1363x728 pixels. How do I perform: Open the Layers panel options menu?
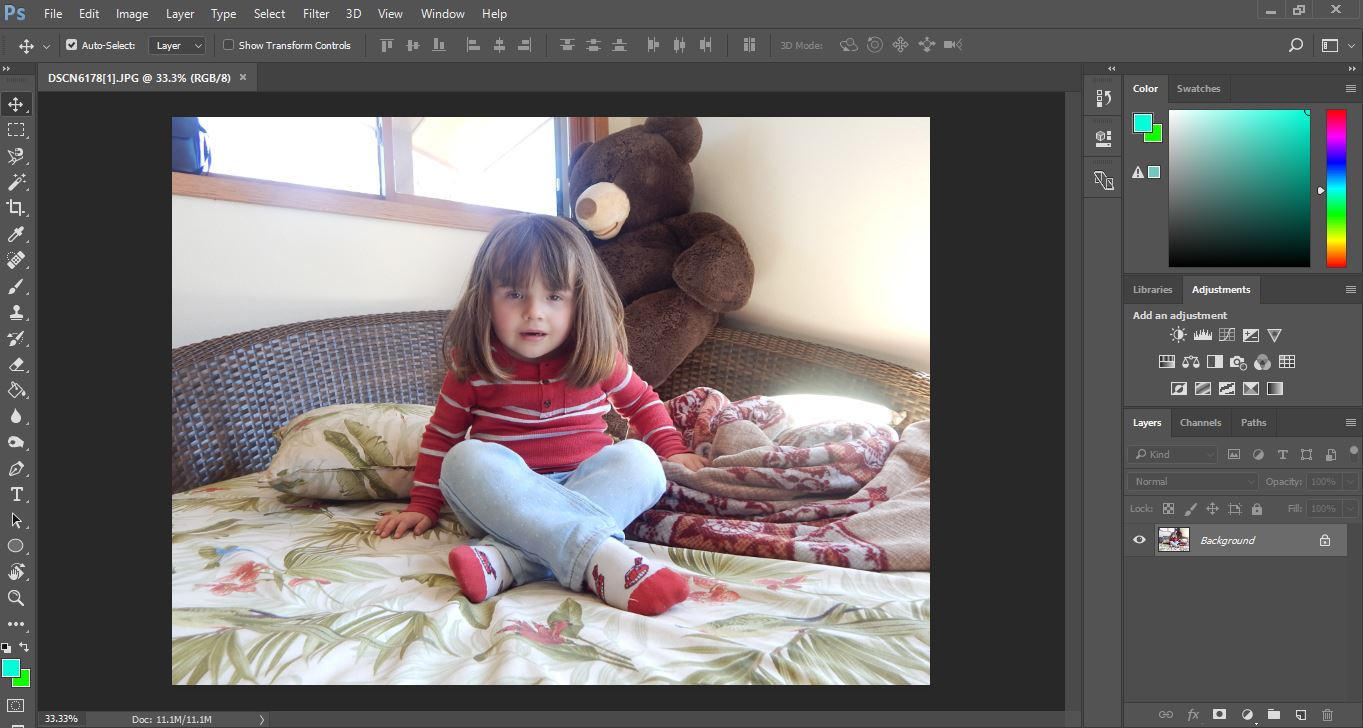click(x=1351, y=423)
